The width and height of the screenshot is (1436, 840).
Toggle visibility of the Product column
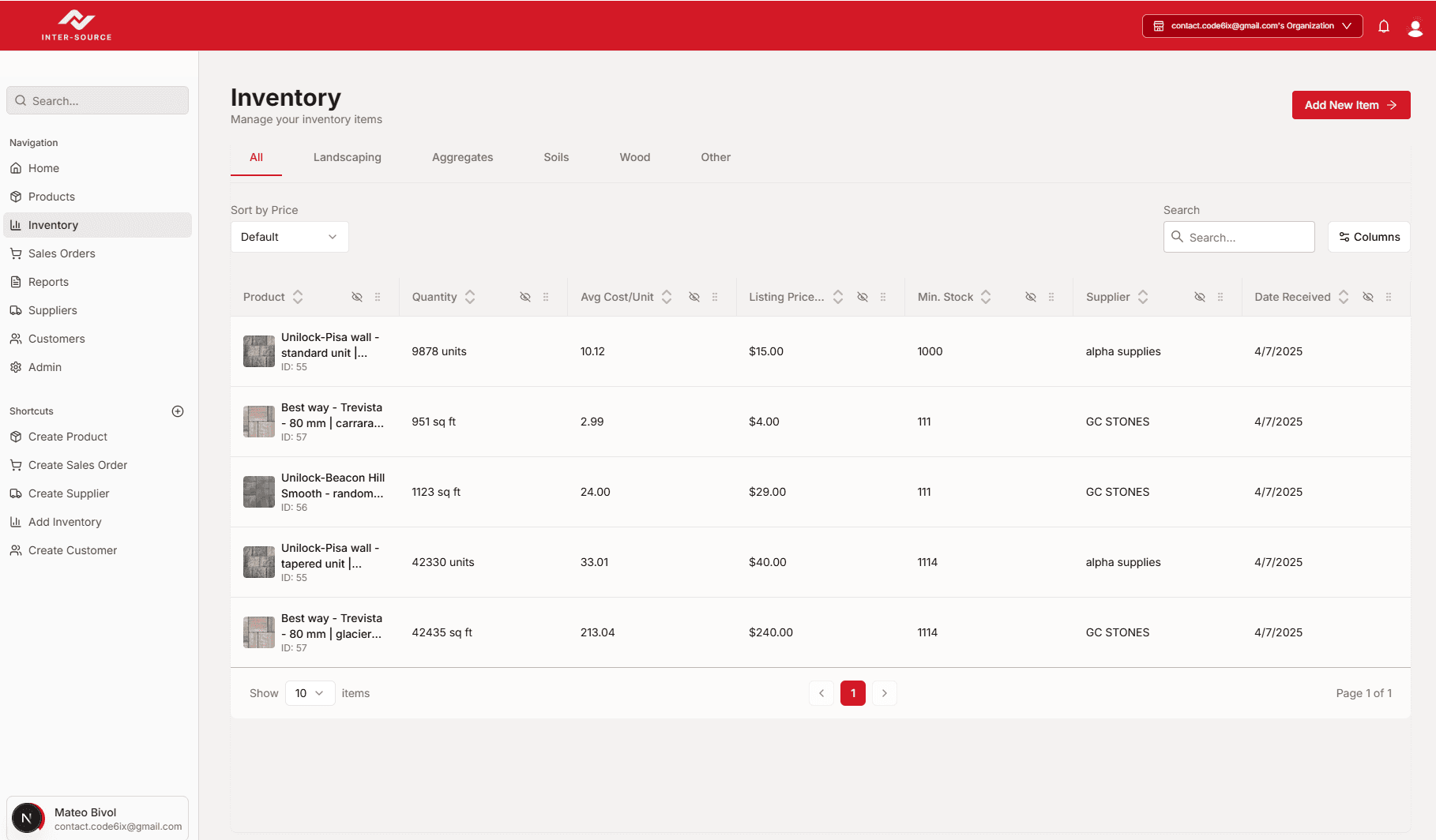click(x=356, y=297)
